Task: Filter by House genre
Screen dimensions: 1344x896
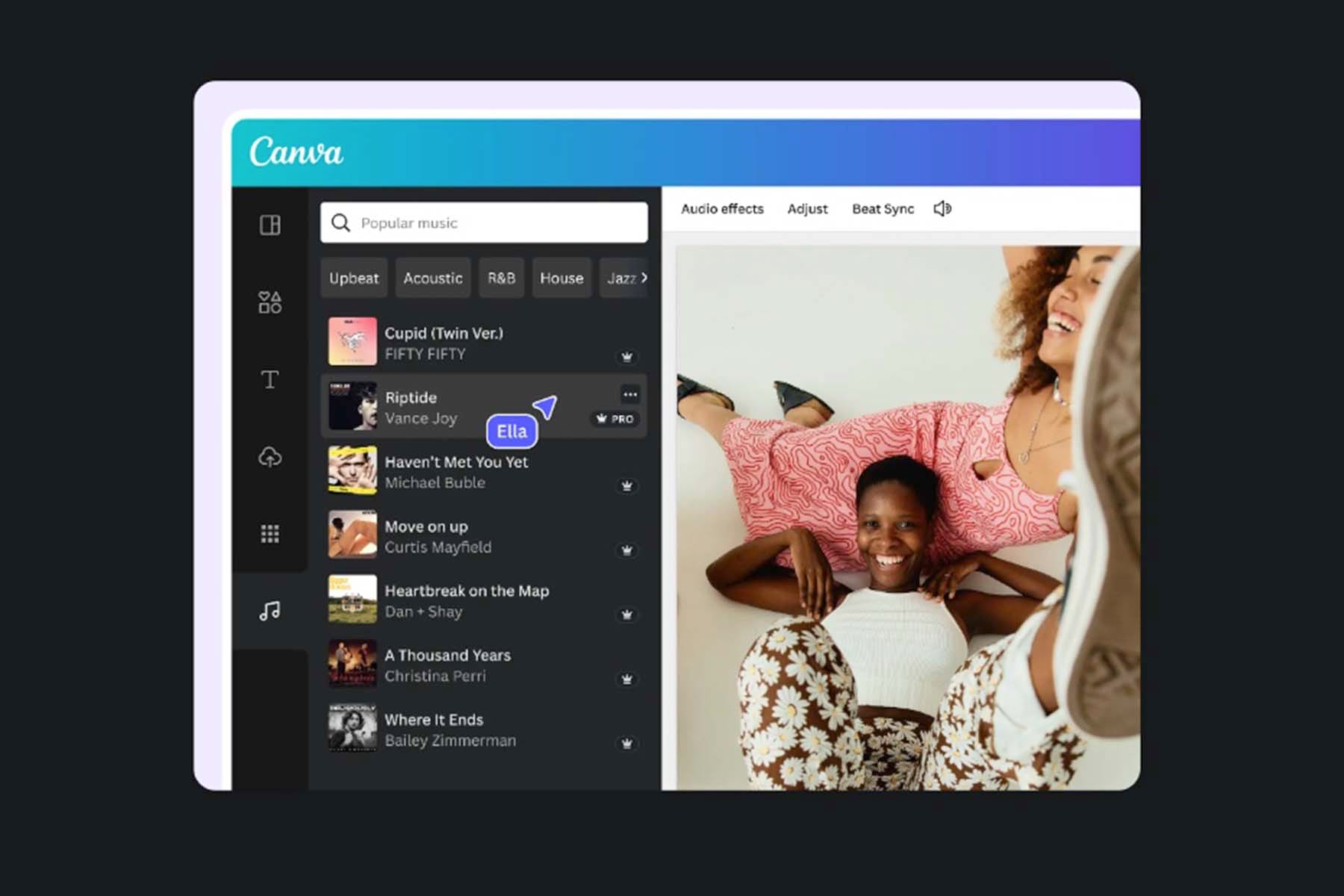Action: [561, 278]
